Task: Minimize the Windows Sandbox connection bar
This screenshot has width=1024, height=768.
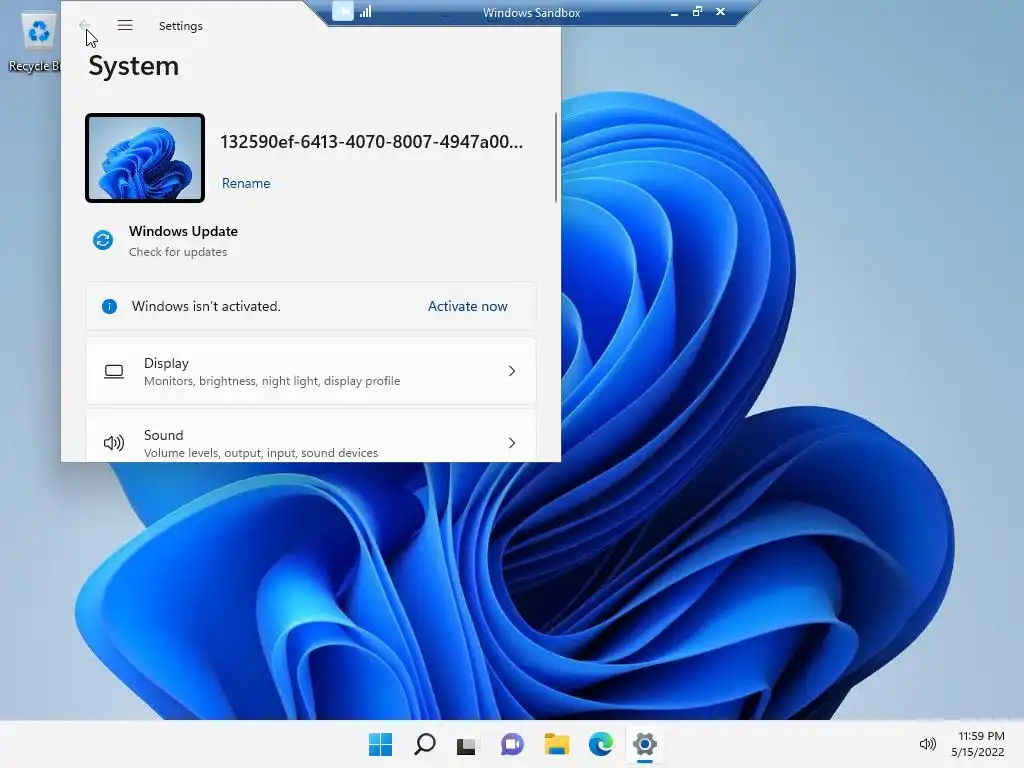Action: point(674,12)
